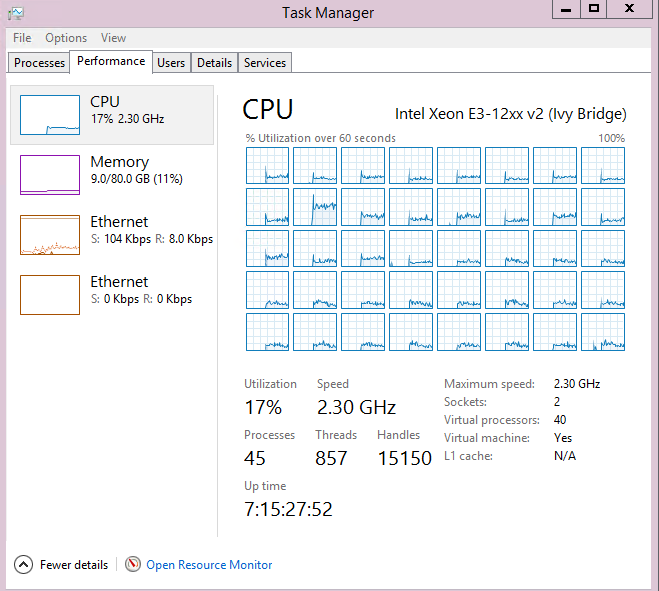659x591 pixels.
Task: Select the CPU resource in the sidebar
Action: click(x=112, y=115)
